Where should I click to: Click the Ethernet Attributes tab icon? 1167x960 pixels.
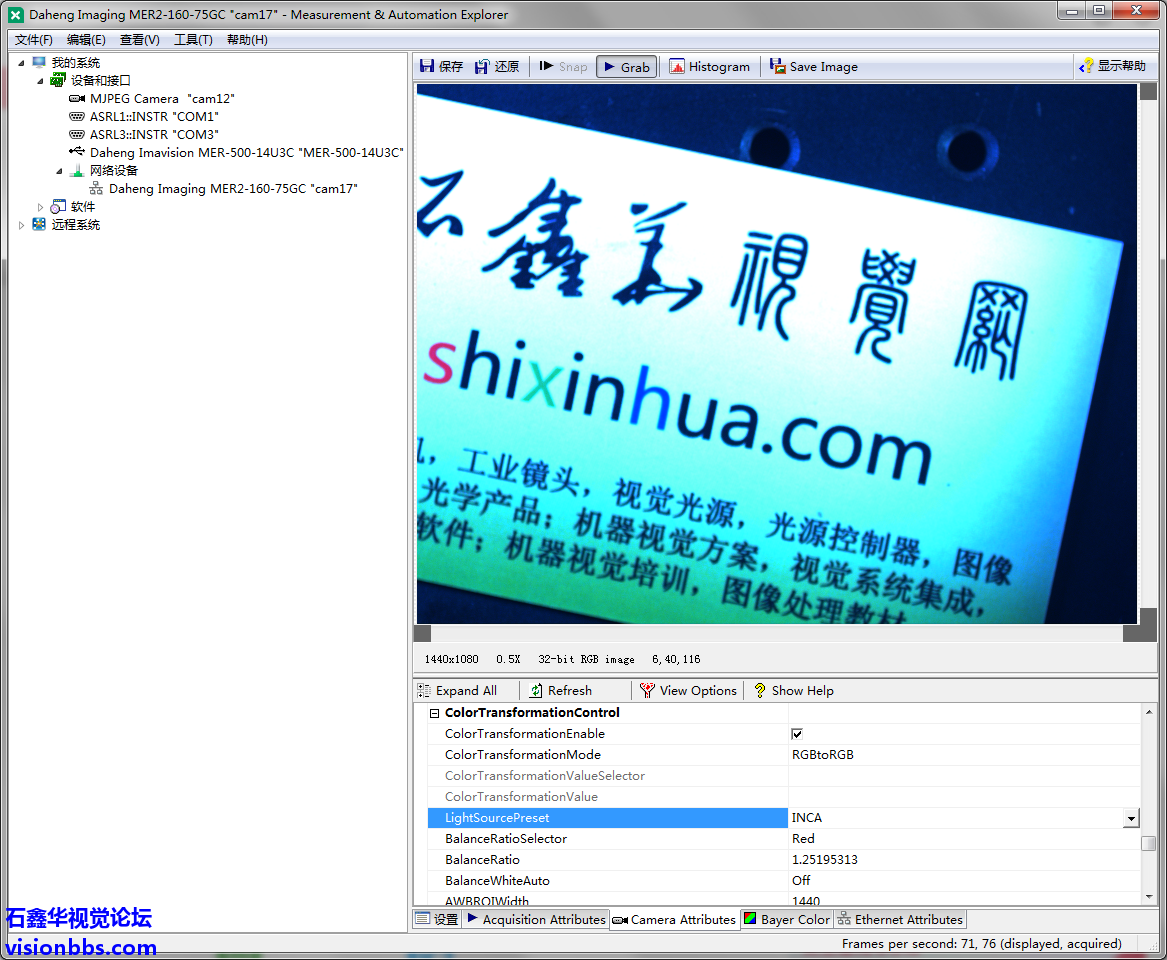click(844, 919)
